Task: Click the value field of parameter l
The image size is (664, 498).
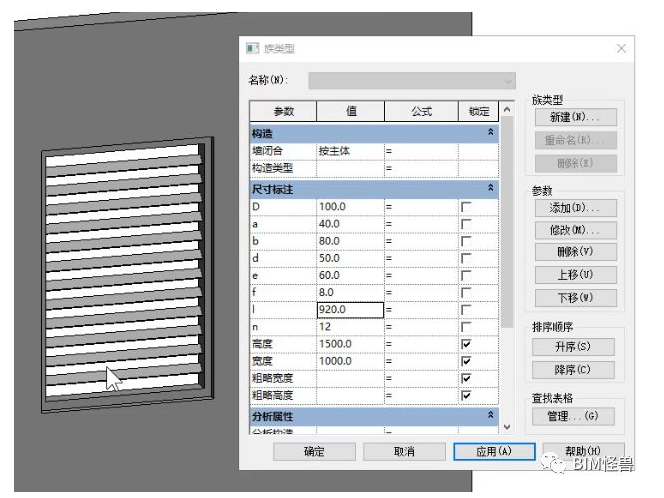Action: coord(350,310)
